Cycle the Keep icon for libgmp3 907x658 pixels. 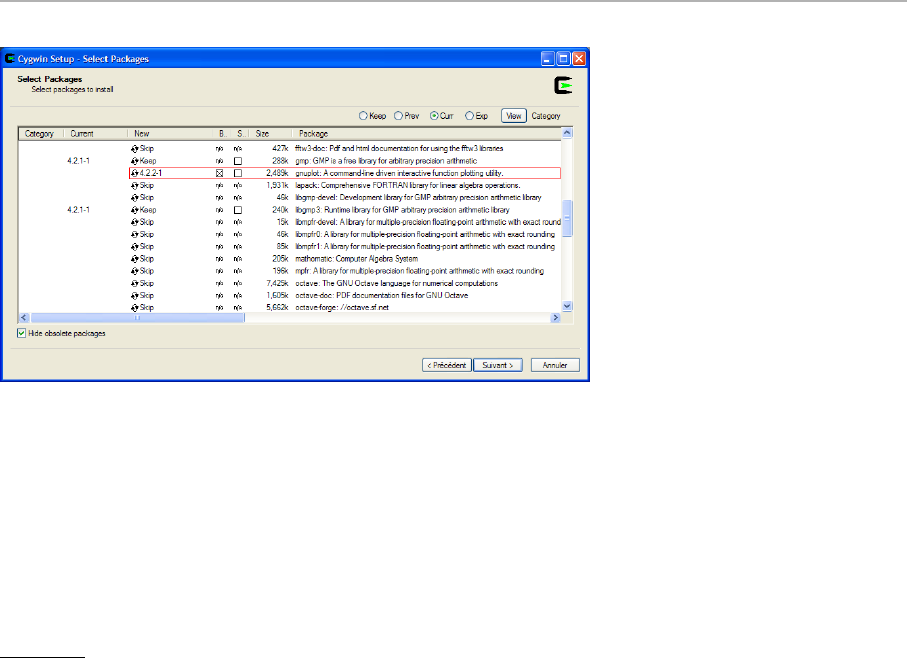click(x=134, y=210)
